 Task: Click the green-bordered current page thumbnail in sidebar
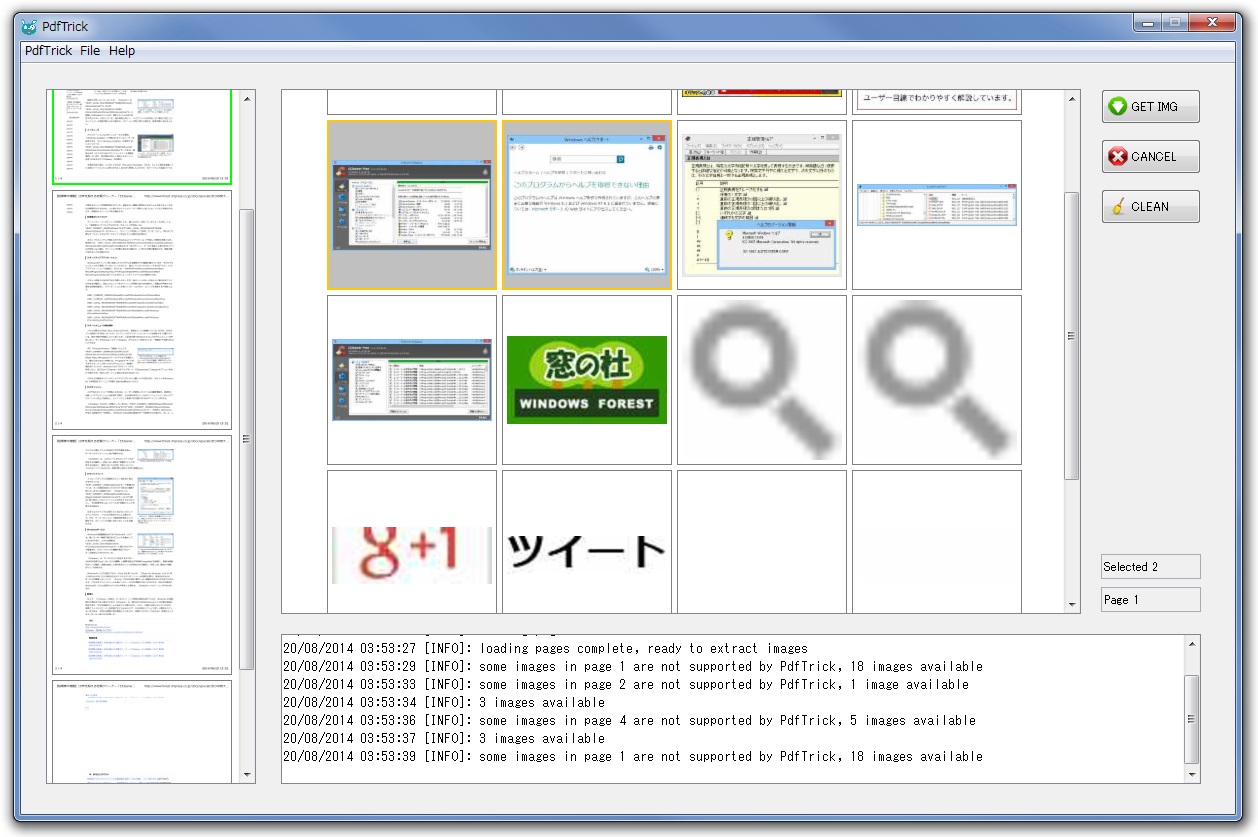point(142,137)
